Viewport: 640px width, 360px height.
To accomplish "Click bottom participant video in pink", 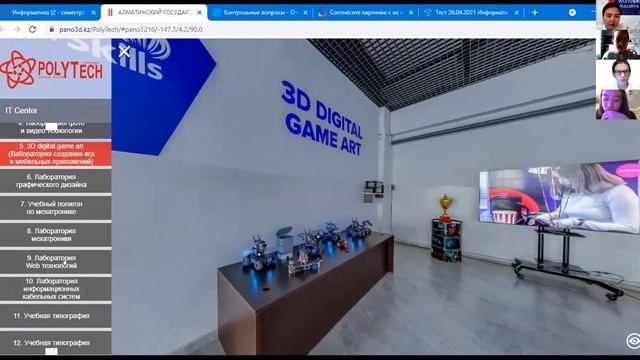I will [x=618, y=104].
